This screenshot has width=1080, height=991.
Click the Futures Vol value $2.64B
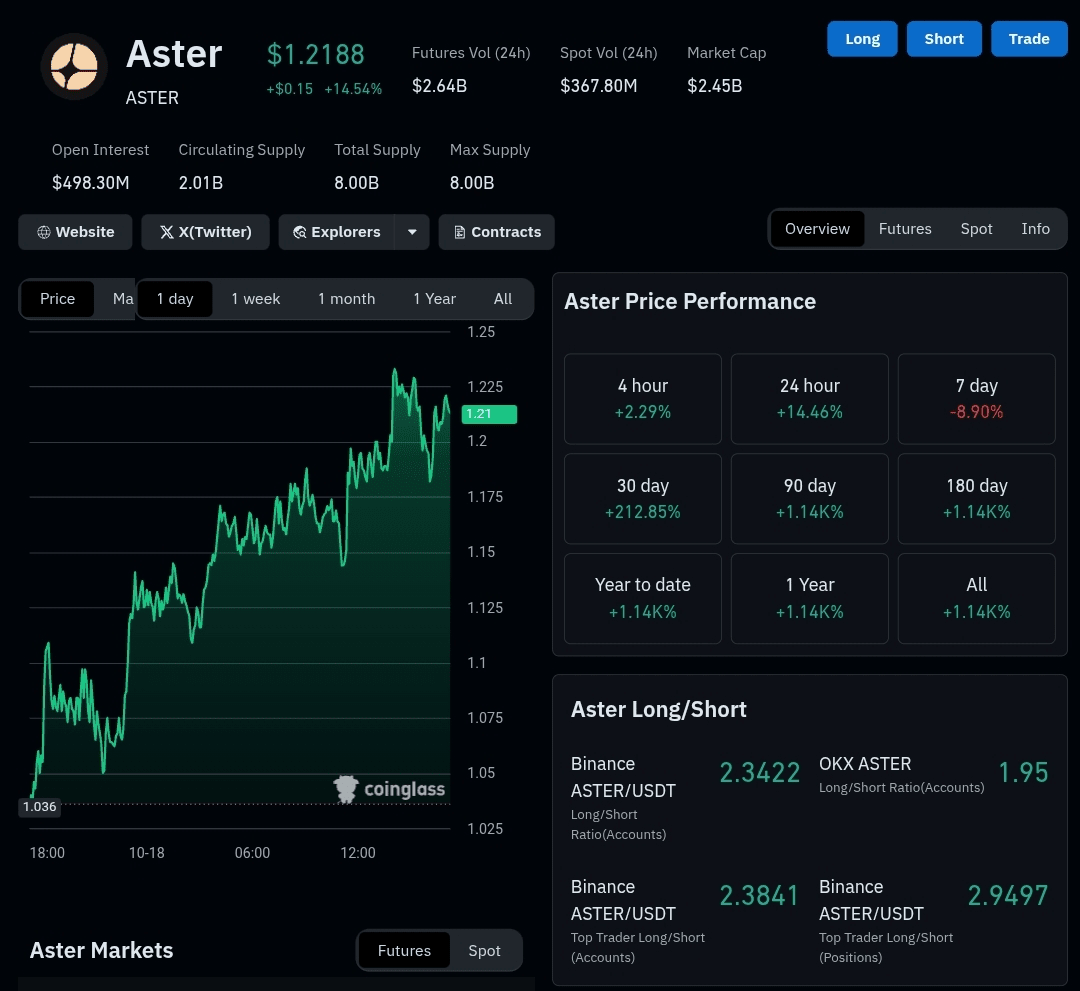point(439,85)
